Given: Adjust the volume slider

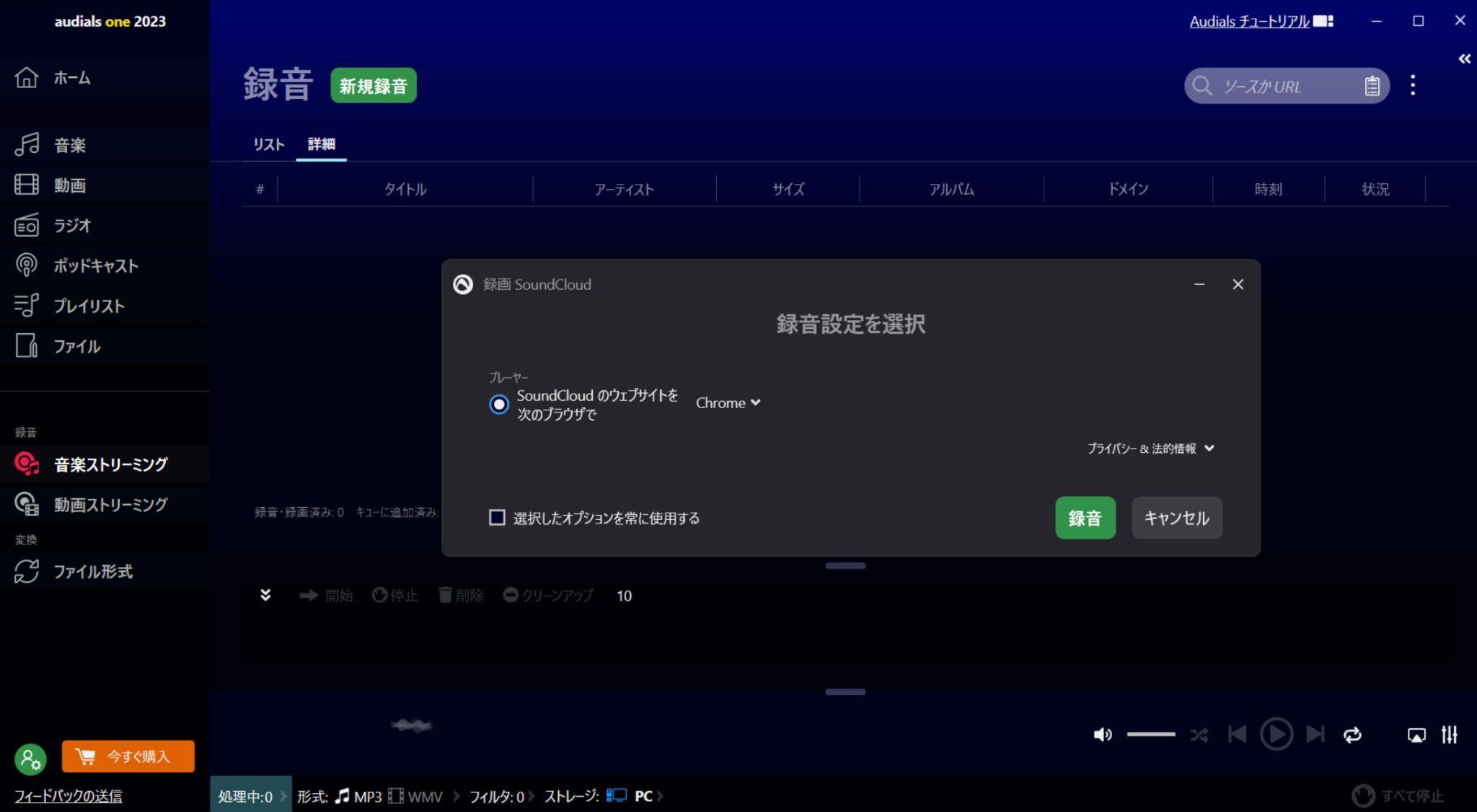Looking at the screenshot, I should 1151,735.
